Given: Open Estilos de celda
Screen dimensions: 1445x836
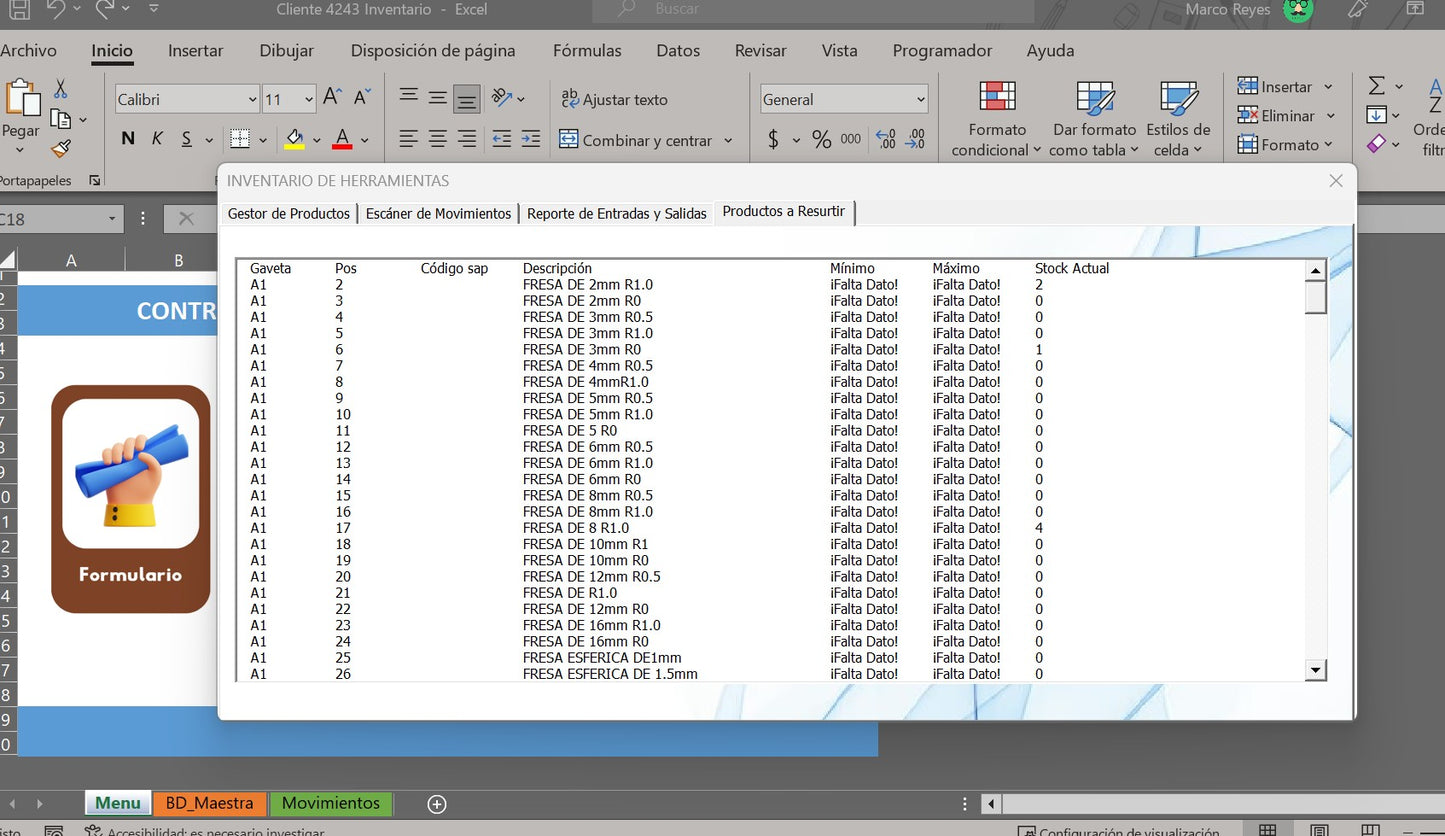Looking at the screenshot, I should pyautogui.click(x=1179, y=119).
